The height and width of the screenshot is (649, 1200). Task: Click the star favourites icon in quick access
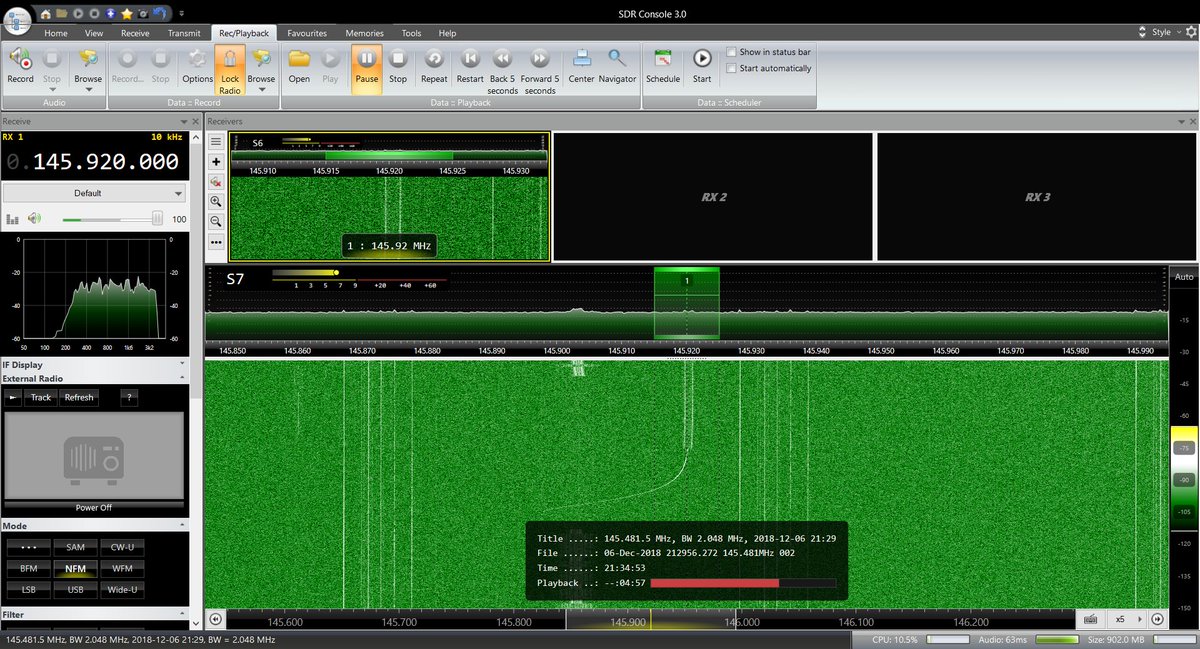[128, 14]
